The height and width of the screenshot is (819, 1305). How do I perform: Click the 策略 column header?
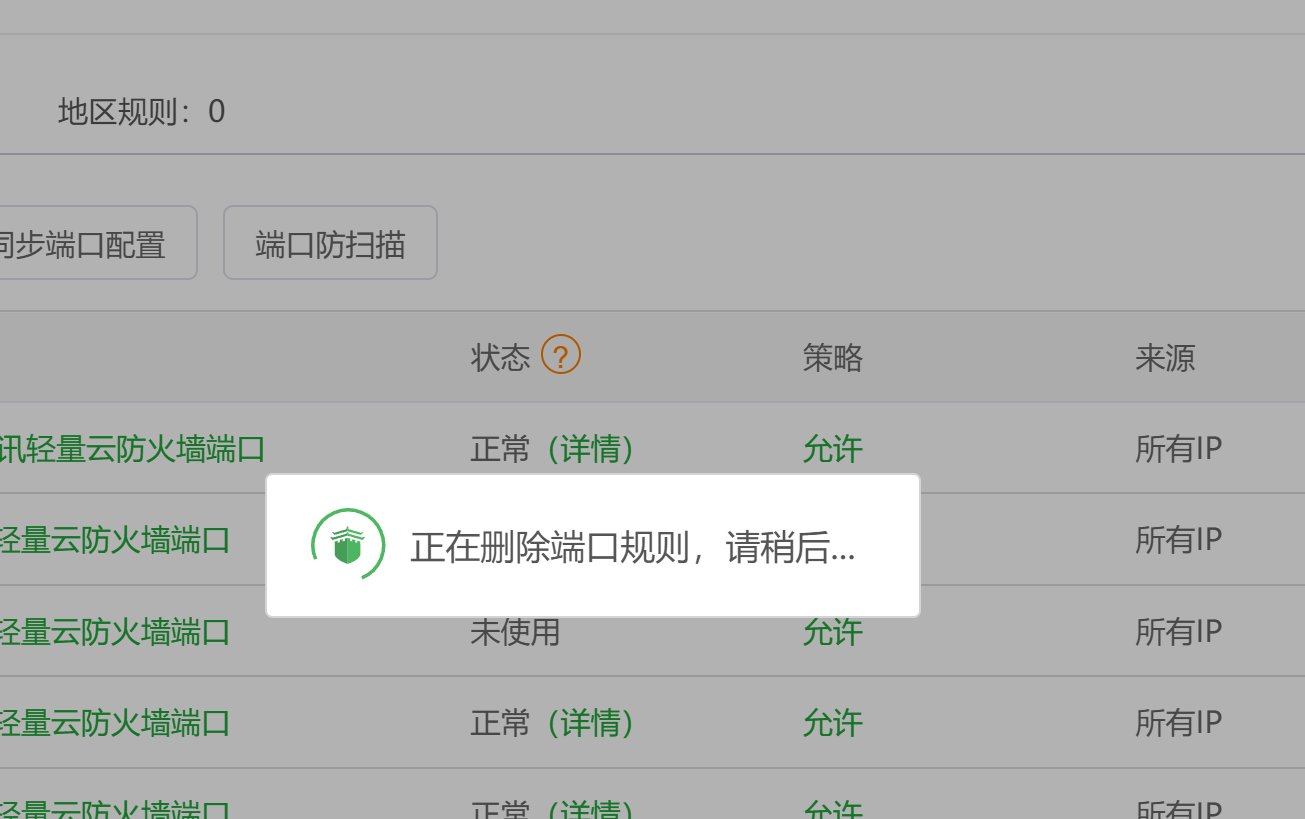pos(832,357)
